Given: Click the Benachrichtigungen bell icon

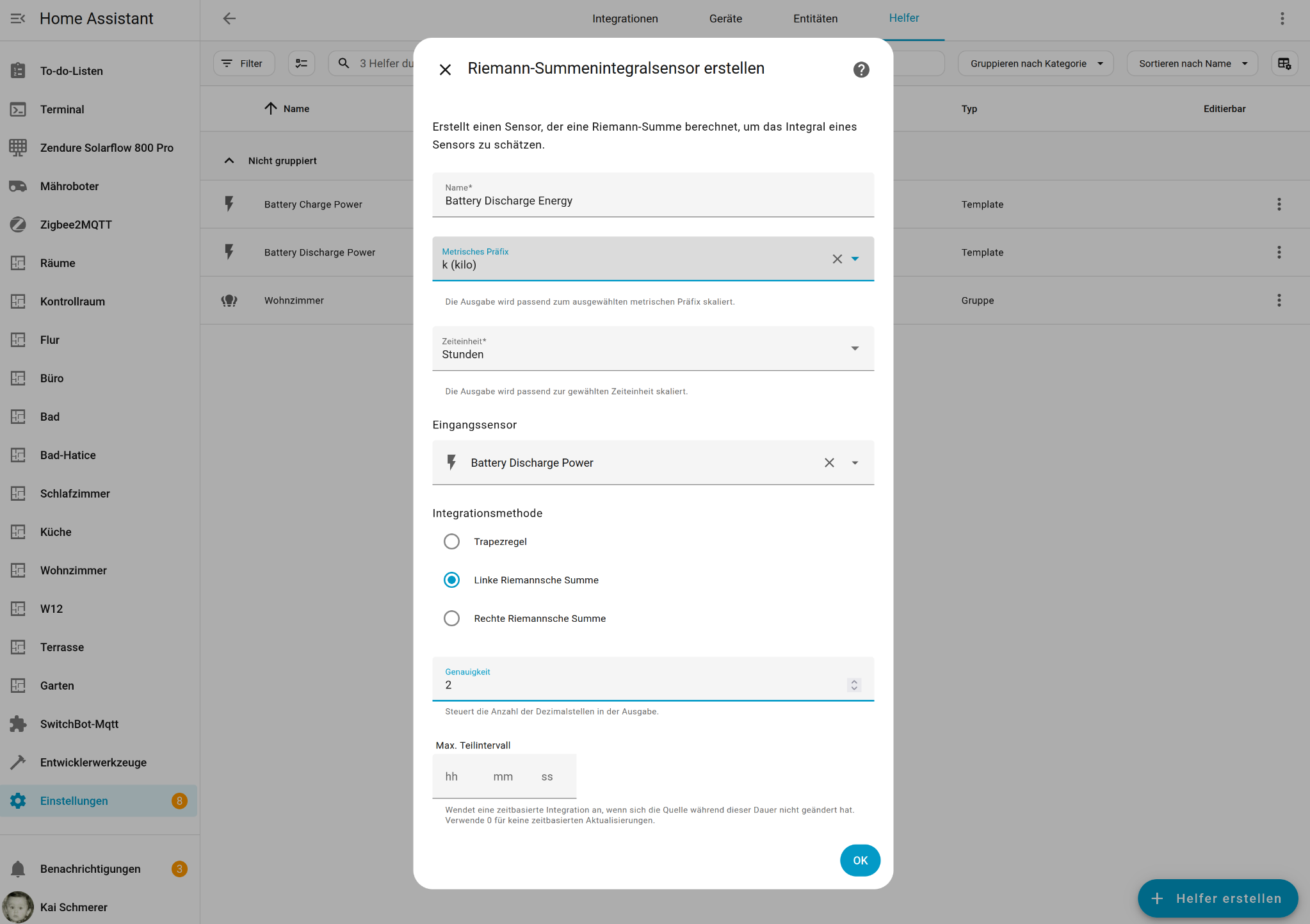Looking at the screenshot, I should [x=18, y=869].
